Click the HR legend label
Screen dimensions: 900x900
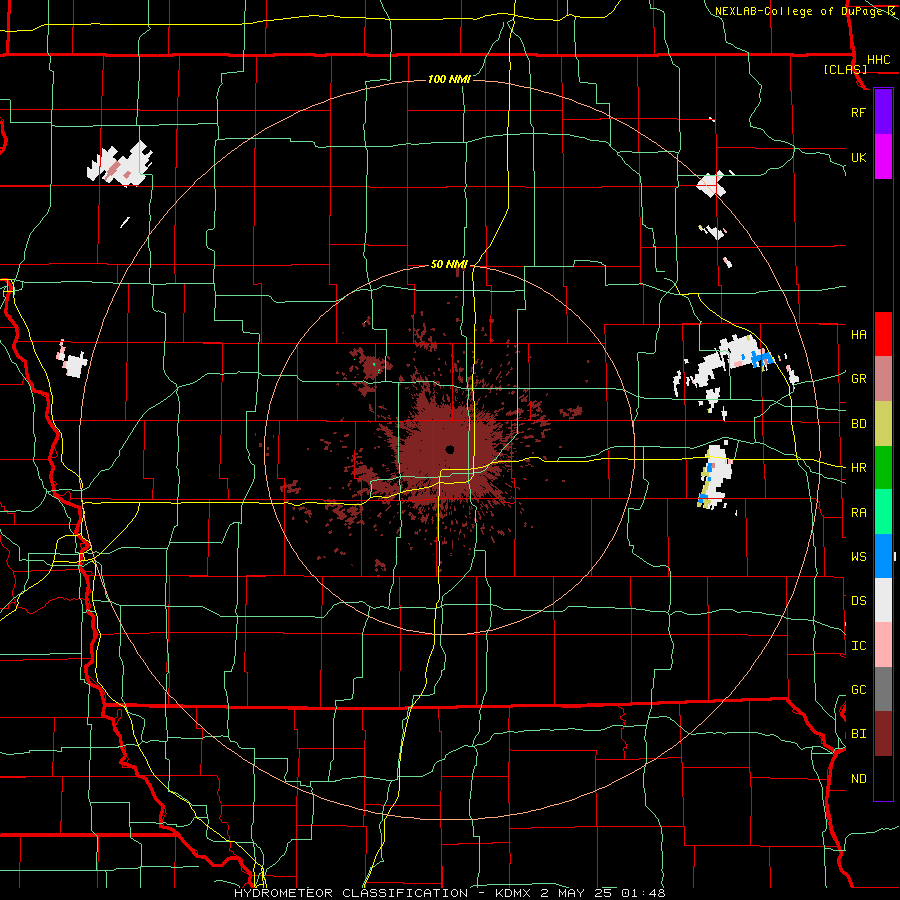pyautogui.click(x=858, y=468)
